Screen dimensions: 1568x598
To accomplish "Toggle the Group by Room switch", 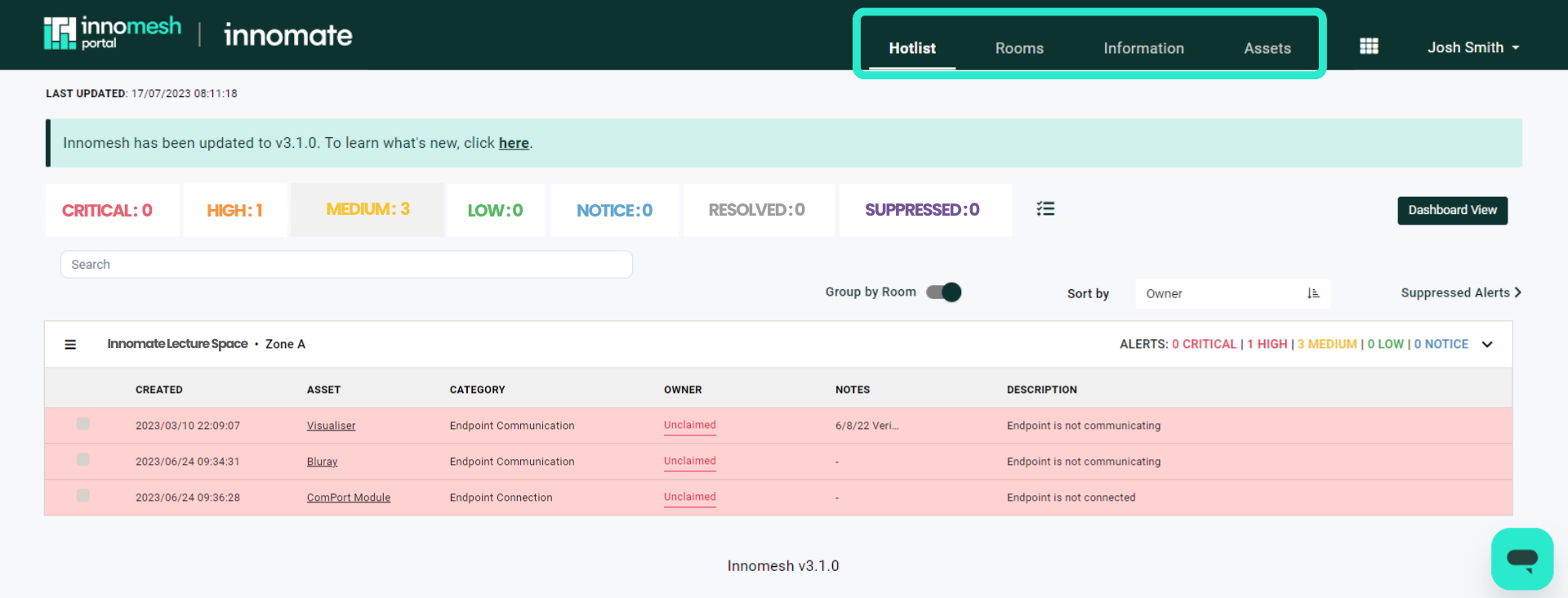I will (944, 292).
